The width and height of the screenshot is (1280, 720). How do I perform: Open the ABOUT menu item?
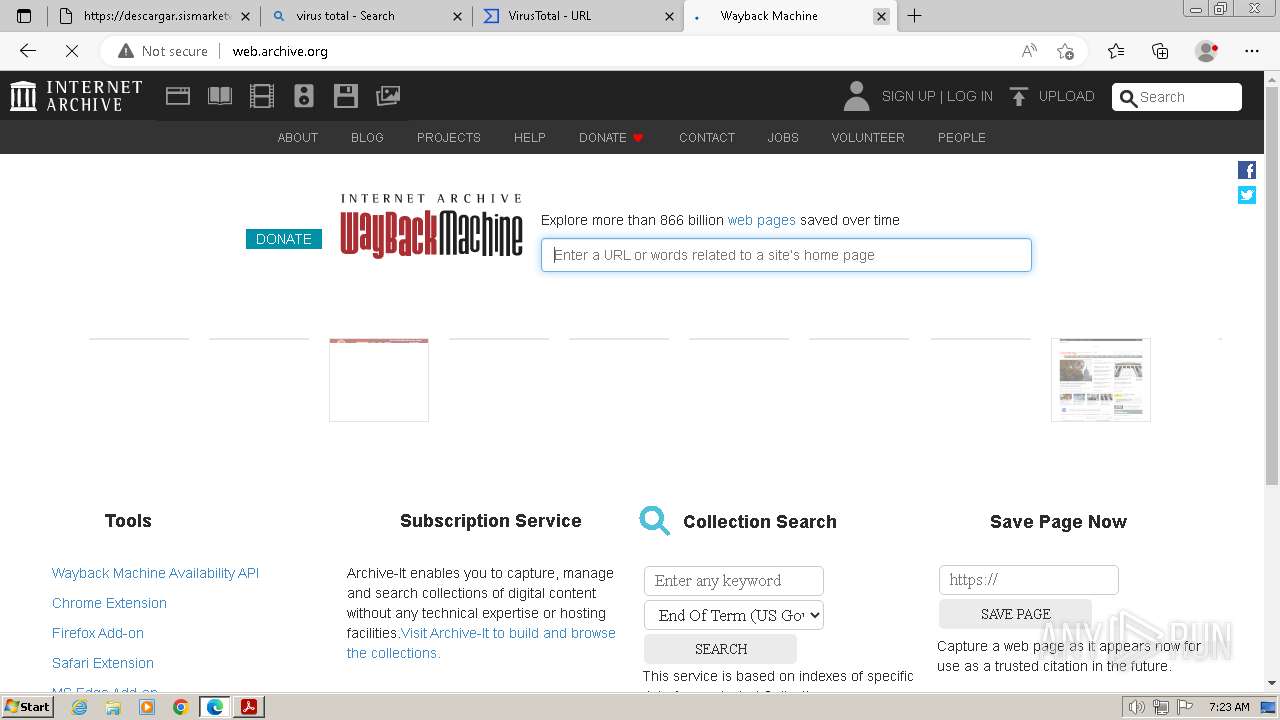[x=298, y=138]
